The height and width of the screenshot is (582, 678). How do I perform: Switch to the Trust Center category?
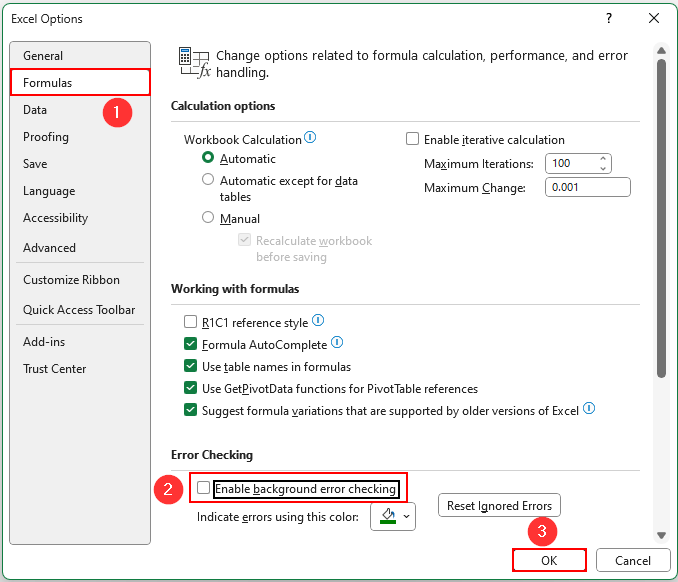(x=54, y=369)
